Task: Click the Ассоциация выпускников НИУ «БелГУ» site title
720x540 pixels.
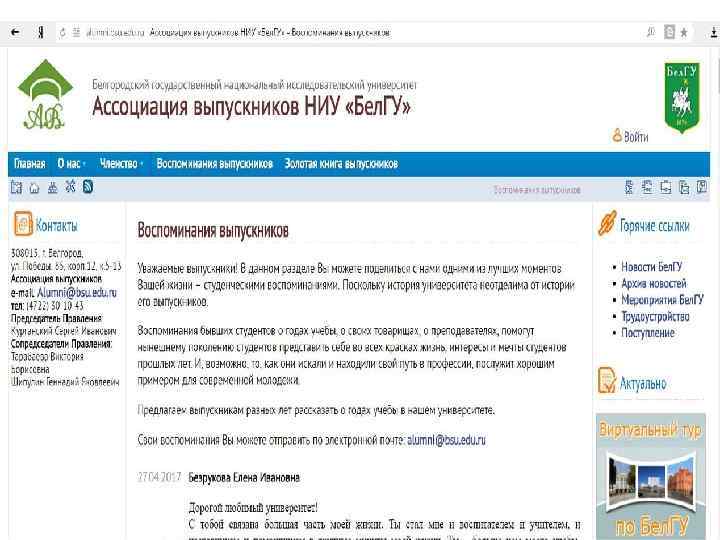Action: pyautogui.click(x=251, y=107)
